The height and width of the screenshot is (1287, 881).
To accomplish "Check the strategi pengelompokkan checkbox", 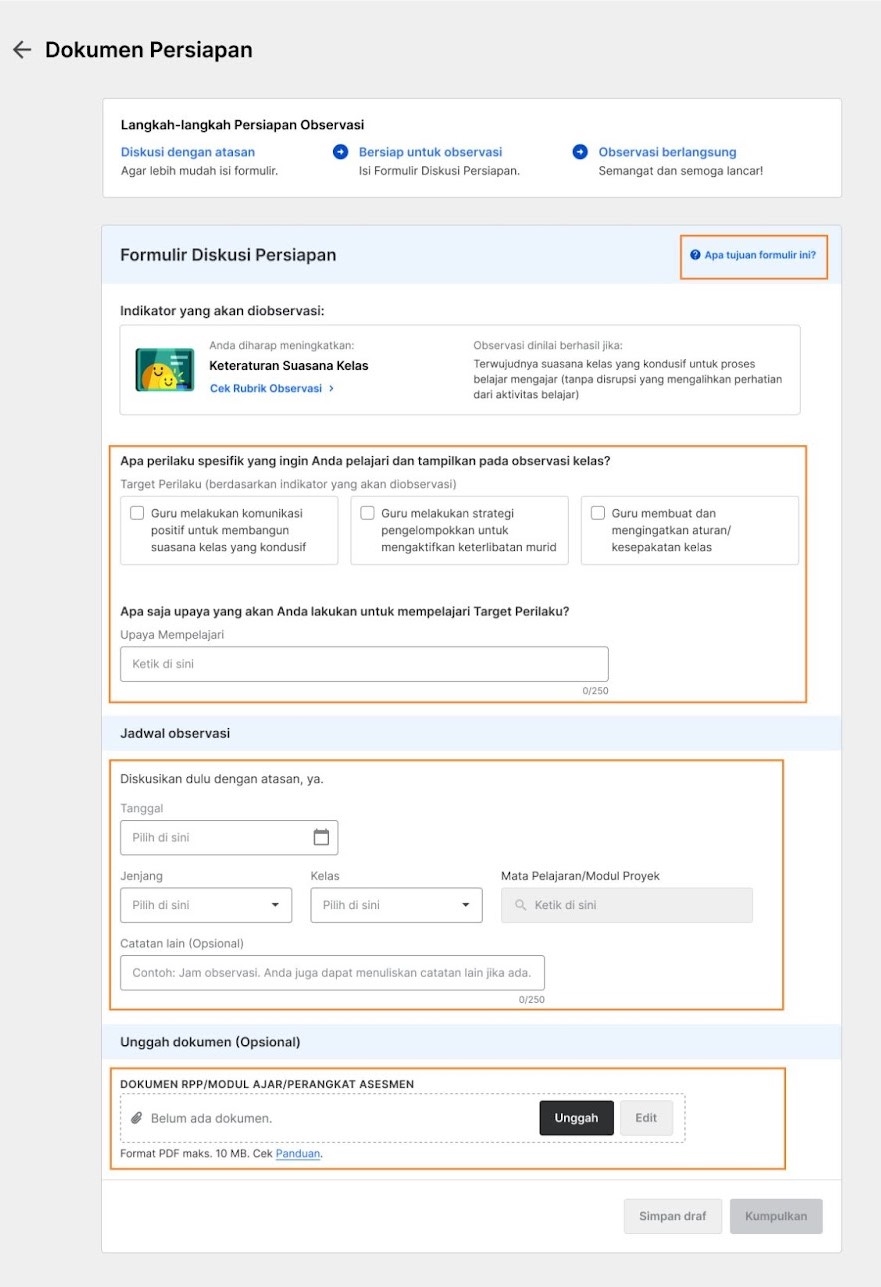I will pos(368,513).
